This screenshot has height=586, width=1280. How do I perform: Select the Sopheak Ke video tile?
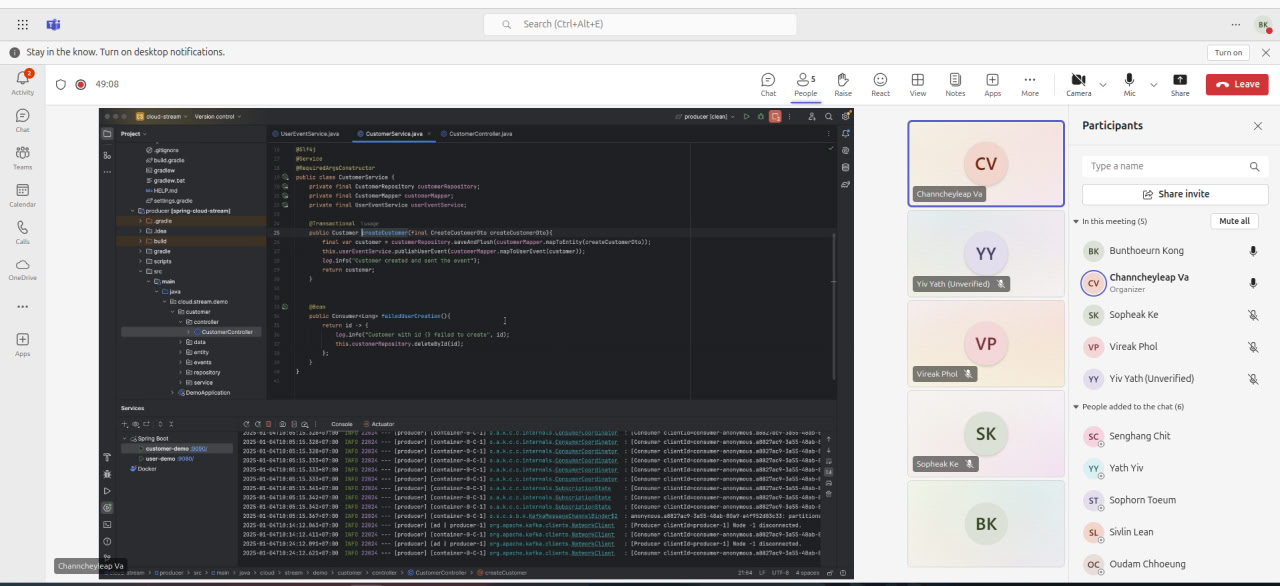tap(986, 433)
